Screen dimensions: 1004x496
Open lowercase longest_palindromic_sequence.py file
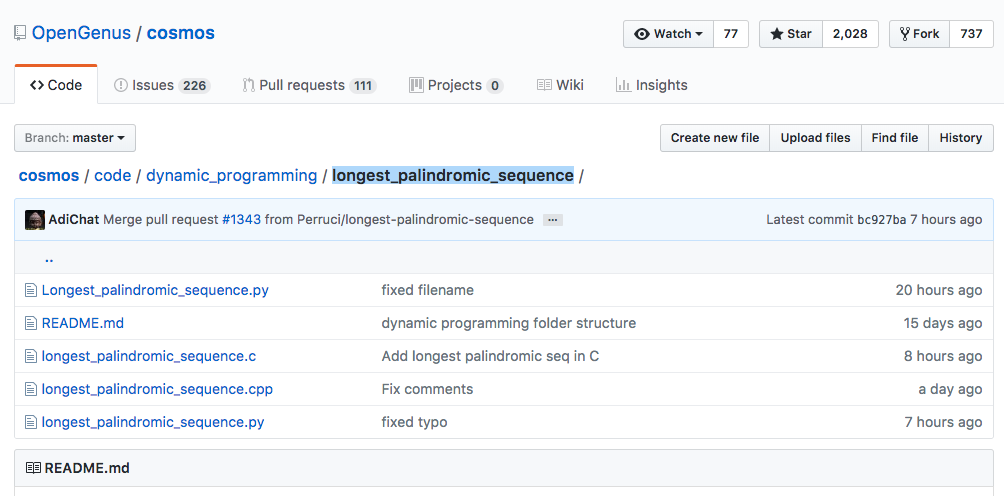(x=153, y=422)
